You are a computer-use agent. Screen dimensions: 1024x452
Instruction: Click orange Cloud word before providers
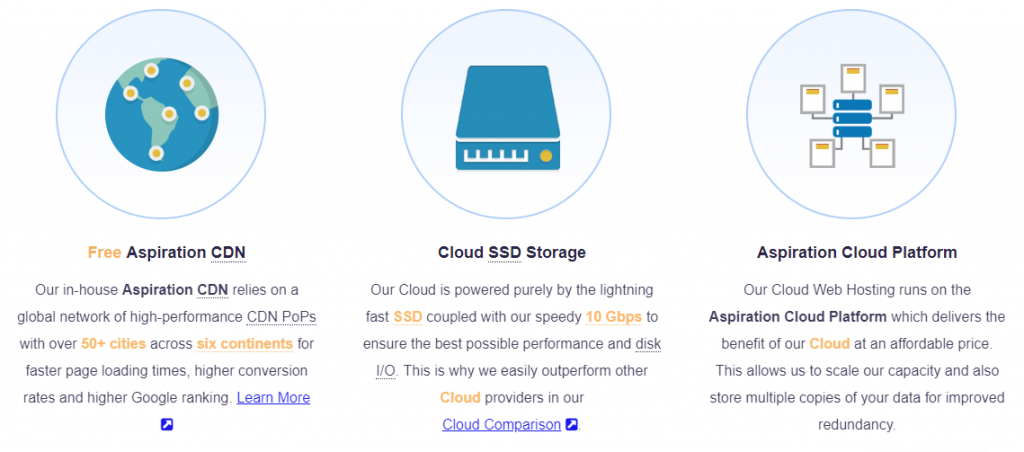460,397
